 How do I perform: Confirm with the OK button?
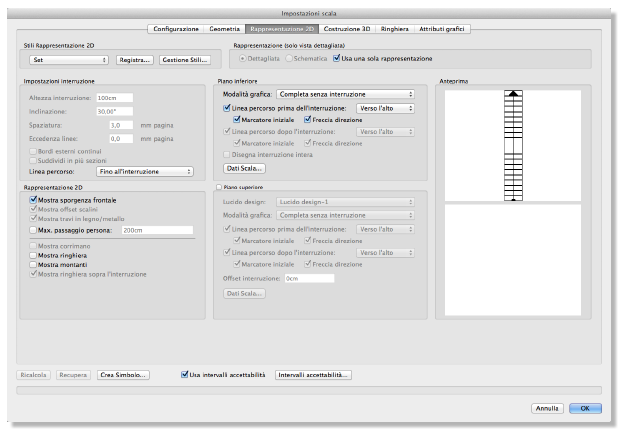click(585, 409)
